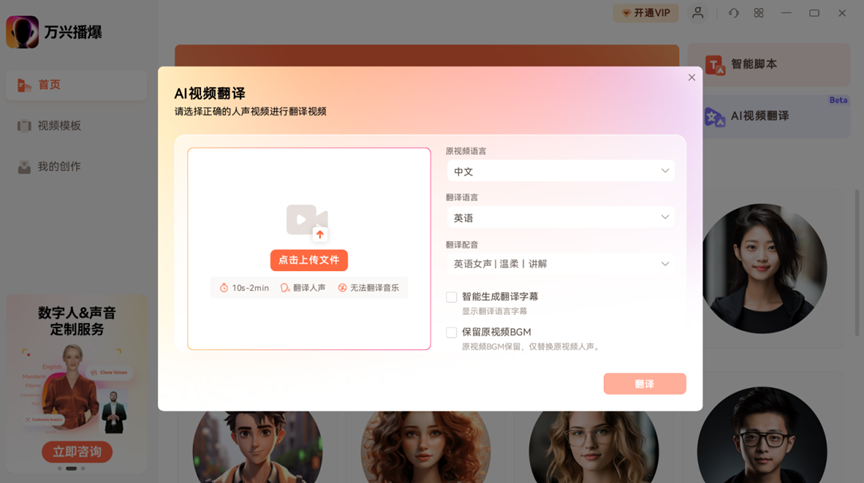This screenshot has width=864, height=483.
Task: Select the man with glasses avatar thumbnail
Action: 762,435
